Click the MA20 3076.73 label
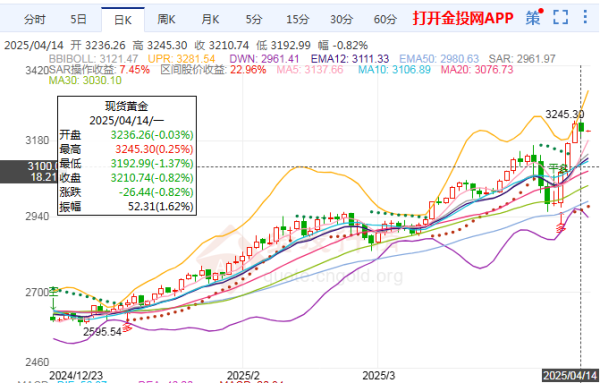600x383 pixels. tap(477, 70)
